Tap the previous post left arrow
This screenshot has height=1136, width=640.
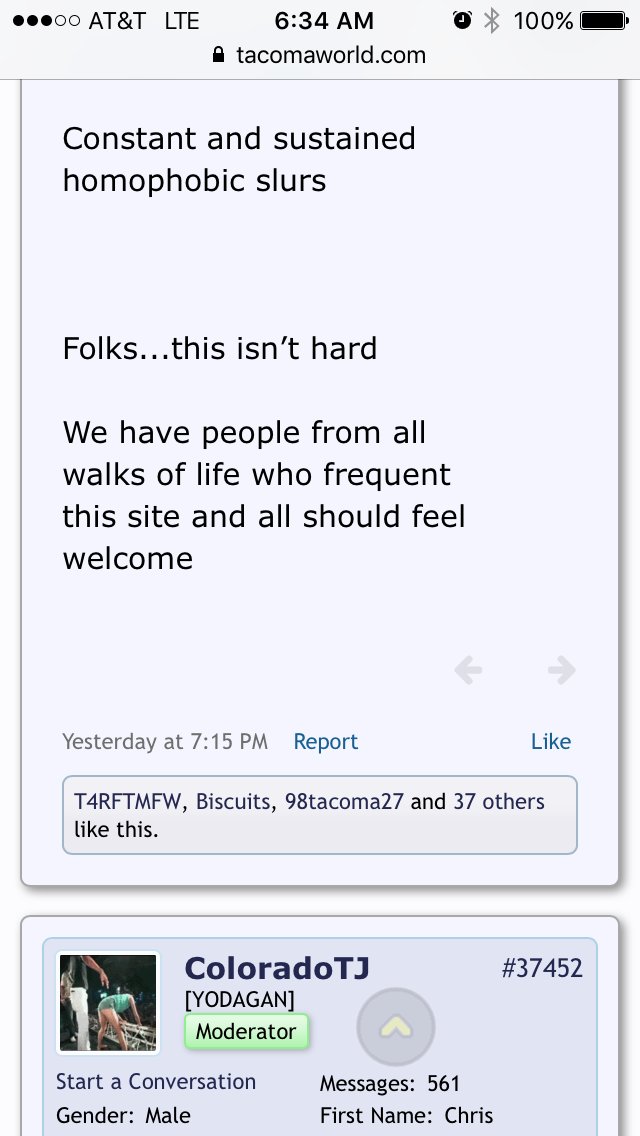click(x=468, y=670)
